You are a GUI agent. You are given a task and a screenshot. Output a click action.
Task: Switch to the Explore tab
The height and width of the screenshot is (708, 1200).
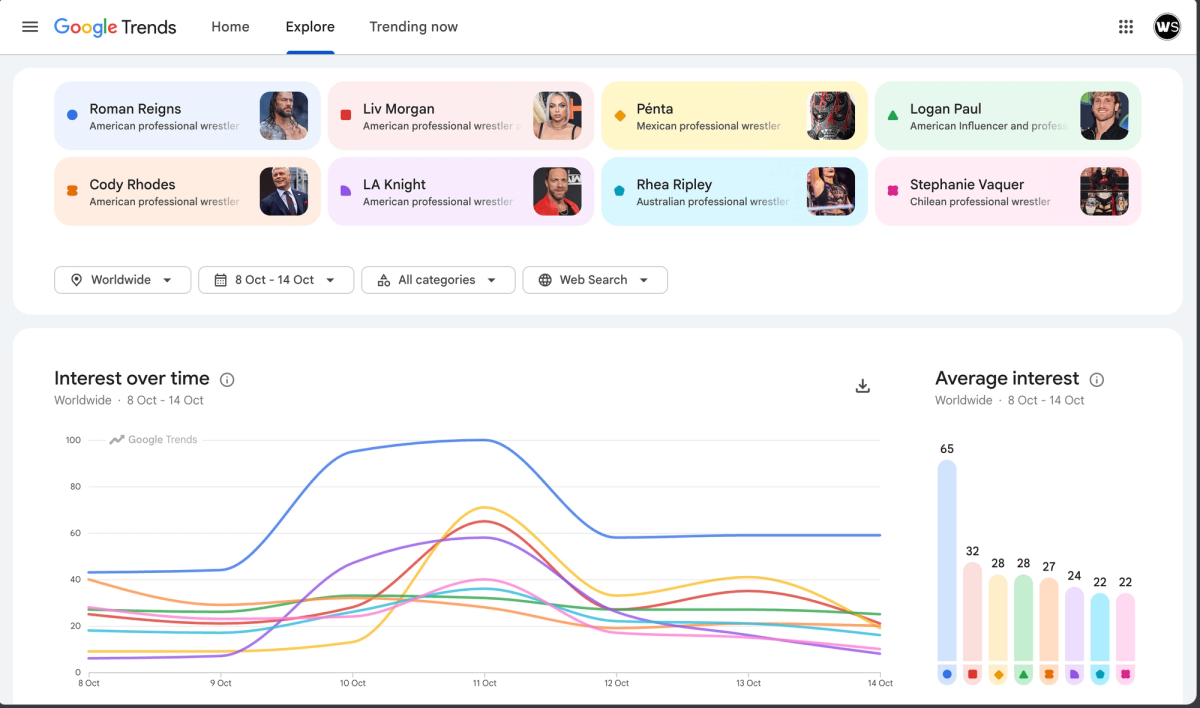[310, 27]
